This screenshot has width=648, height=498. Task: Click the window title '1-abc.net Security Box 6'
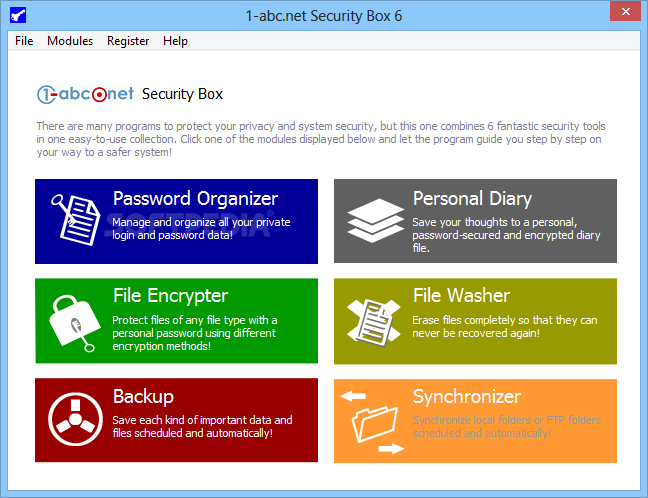click(324, 16)
